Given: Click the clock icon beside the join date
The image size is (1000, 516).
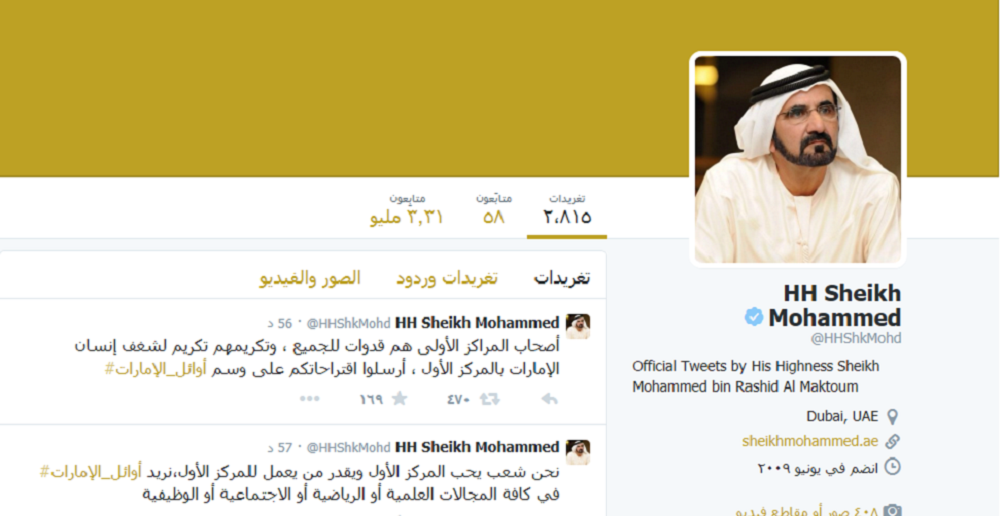Looking at the screenshot, I should coord(892,468).
